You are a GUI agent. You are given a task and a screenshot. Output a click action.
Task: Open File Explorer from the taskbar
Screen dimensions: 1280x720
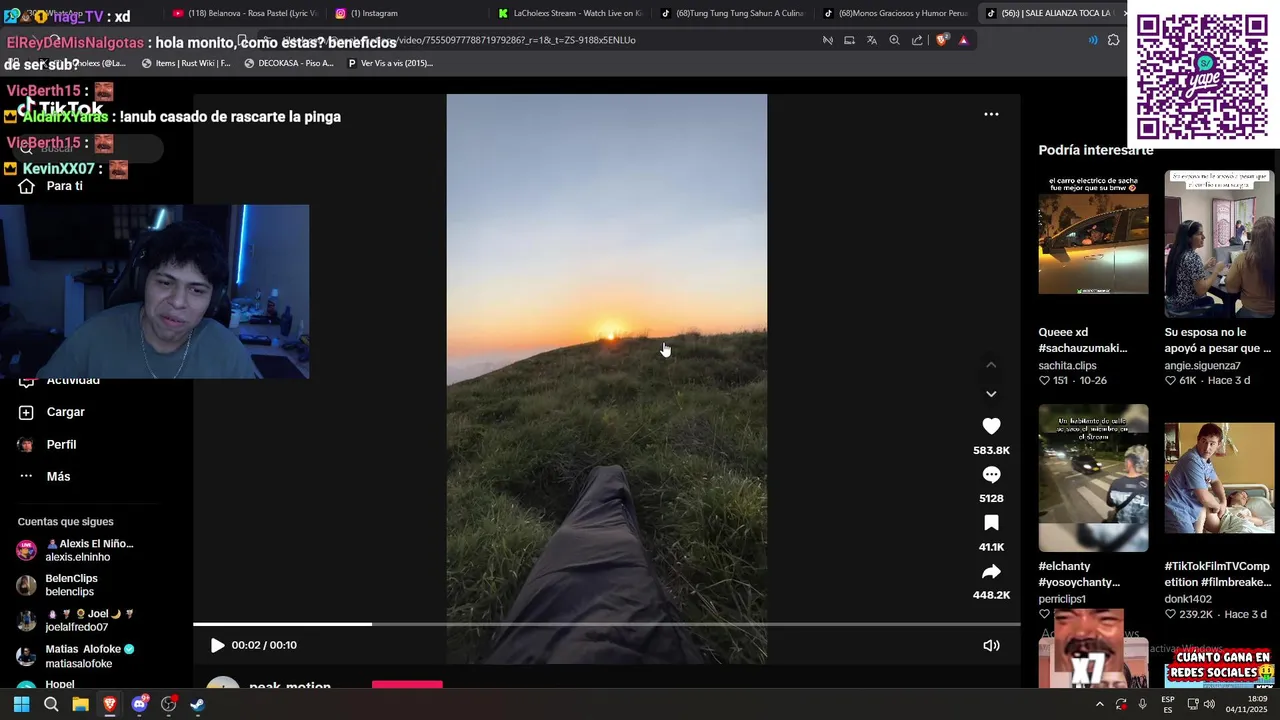coord(80,704)
